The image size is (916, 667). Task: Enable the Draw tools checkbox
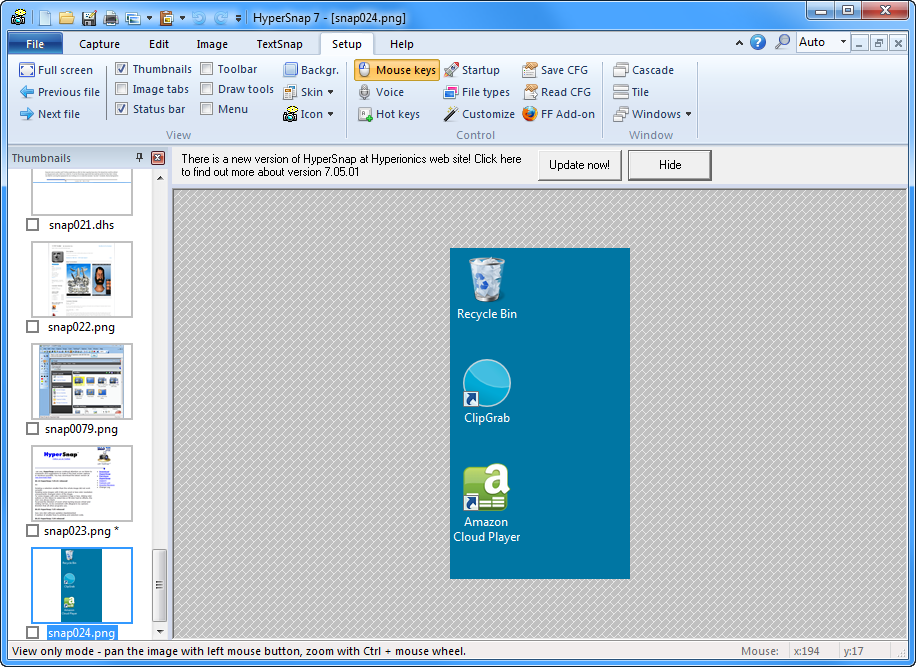coord(207,89)
